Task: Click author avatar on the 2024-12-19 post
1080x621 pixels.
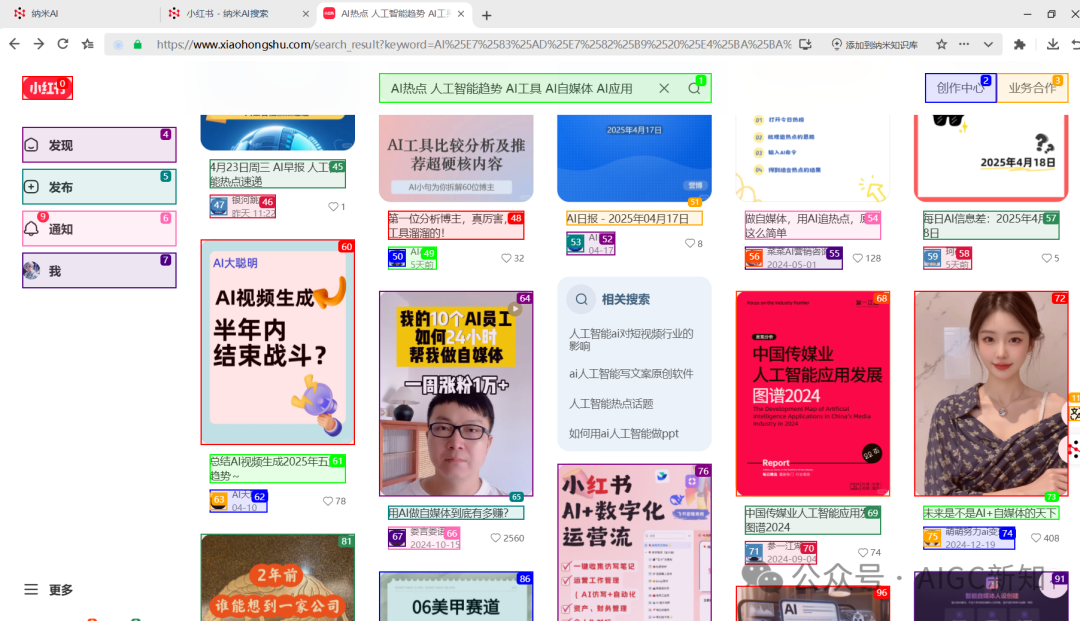Action: point(932,537)
